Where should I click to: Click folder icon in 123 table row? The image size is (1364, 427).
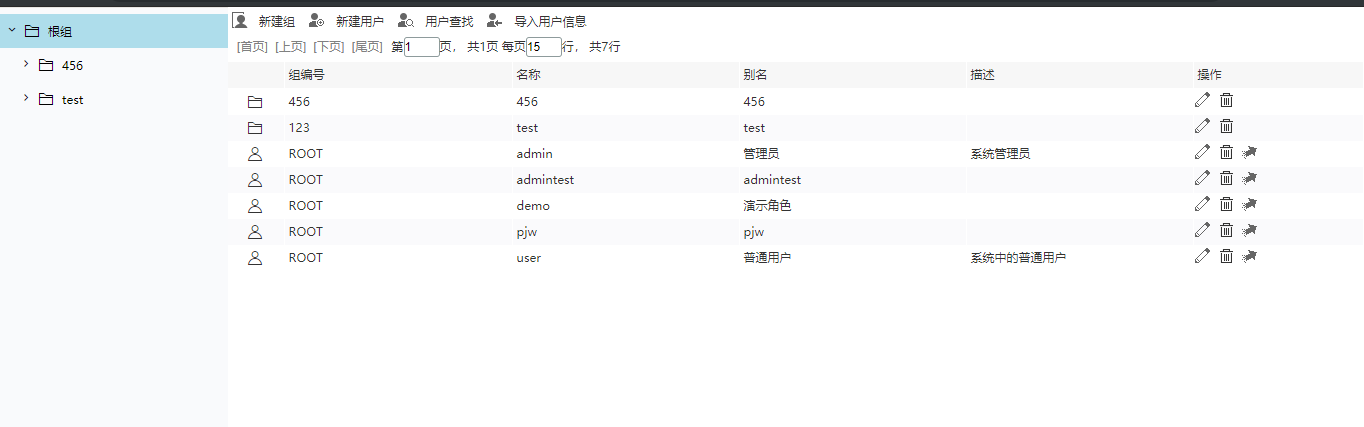255,128
